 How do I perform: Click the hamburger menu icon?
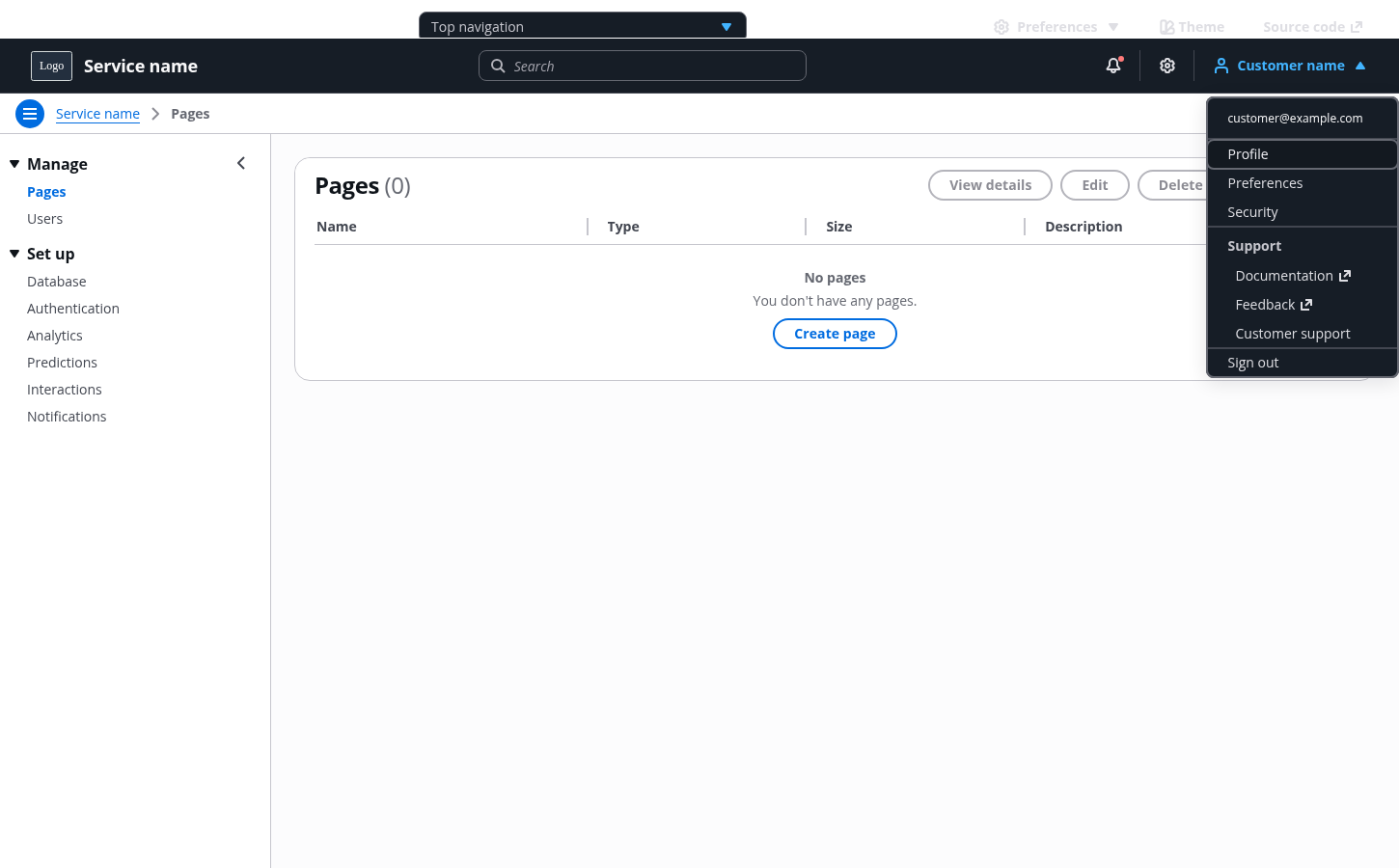30,114
